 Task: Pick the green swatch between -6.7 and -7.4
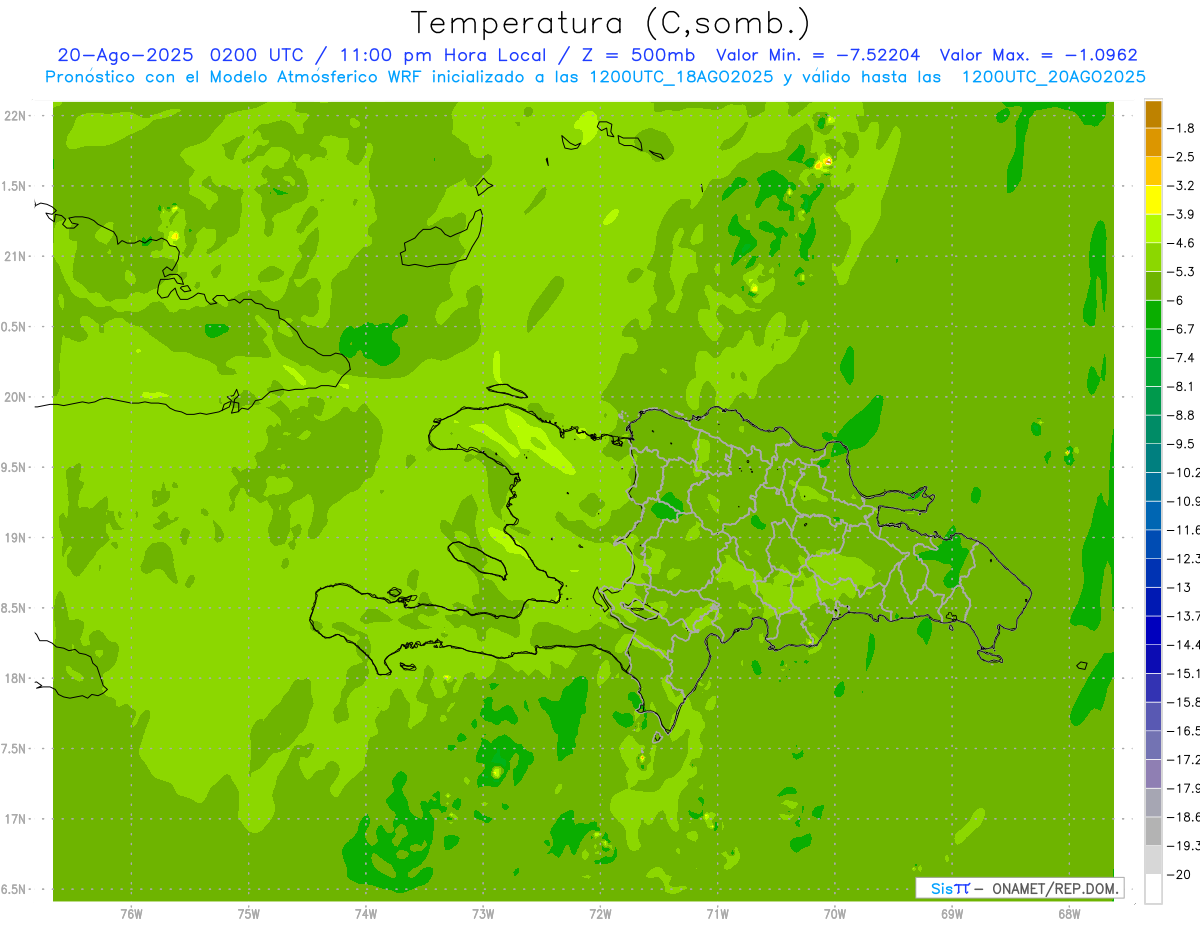[1153, 343]
